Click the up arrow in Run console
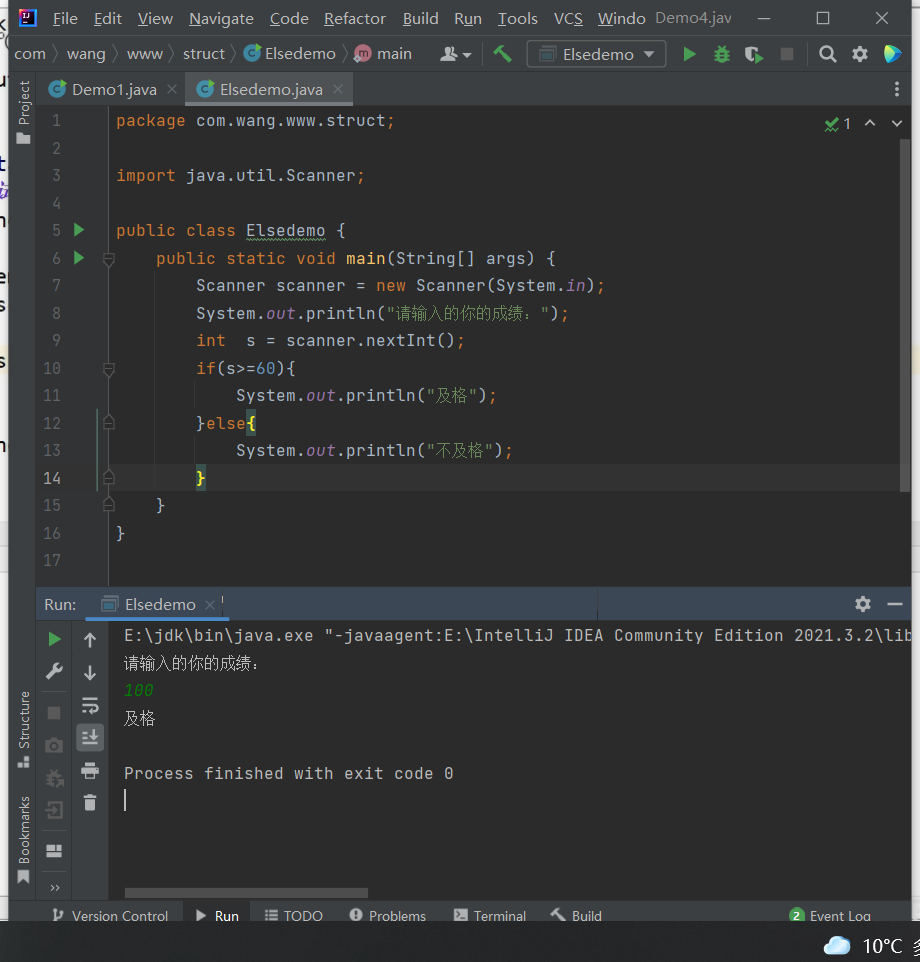 [x=90, y=640]
